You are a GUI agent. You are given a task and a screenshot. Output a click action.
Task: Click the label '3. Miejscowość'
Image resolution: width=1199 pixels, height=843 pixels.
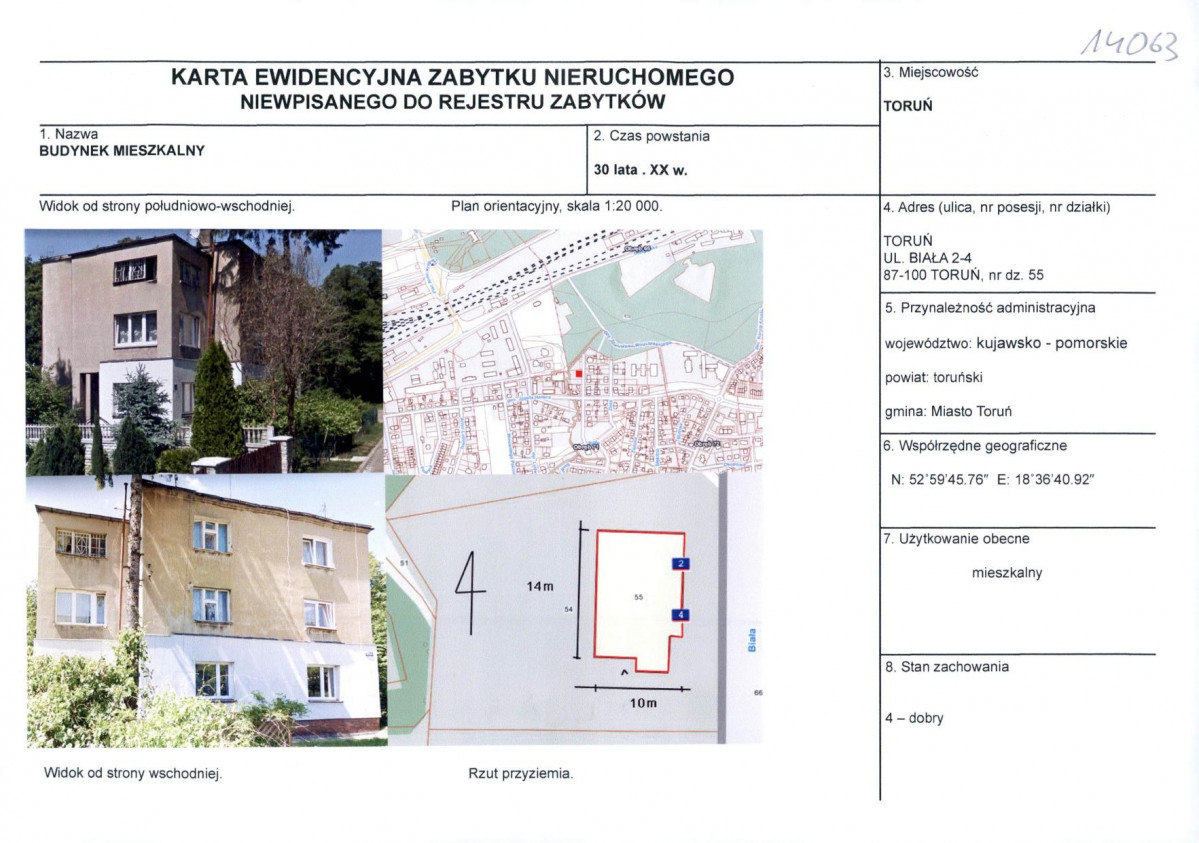pyautogui.click(x=931, y=73)
